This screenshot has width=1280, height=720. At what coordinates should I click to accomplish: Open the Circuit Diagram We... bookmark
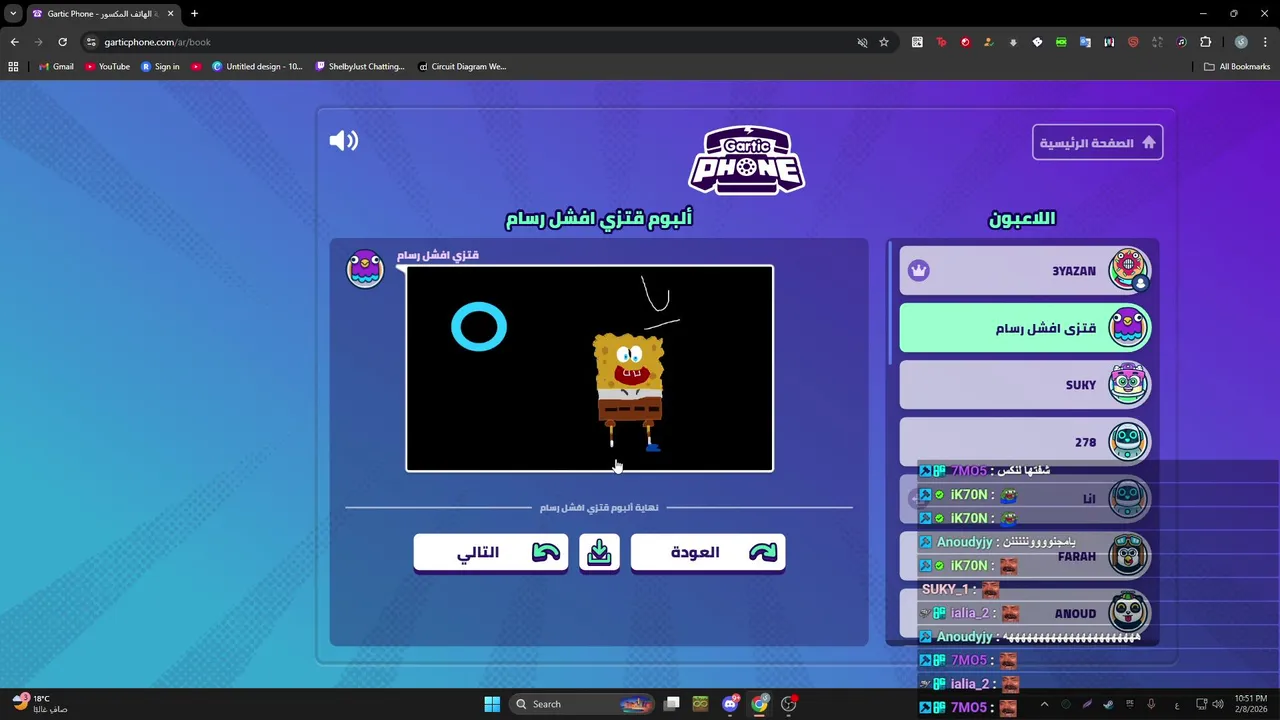pyautogui.click(x=462, y=67)
